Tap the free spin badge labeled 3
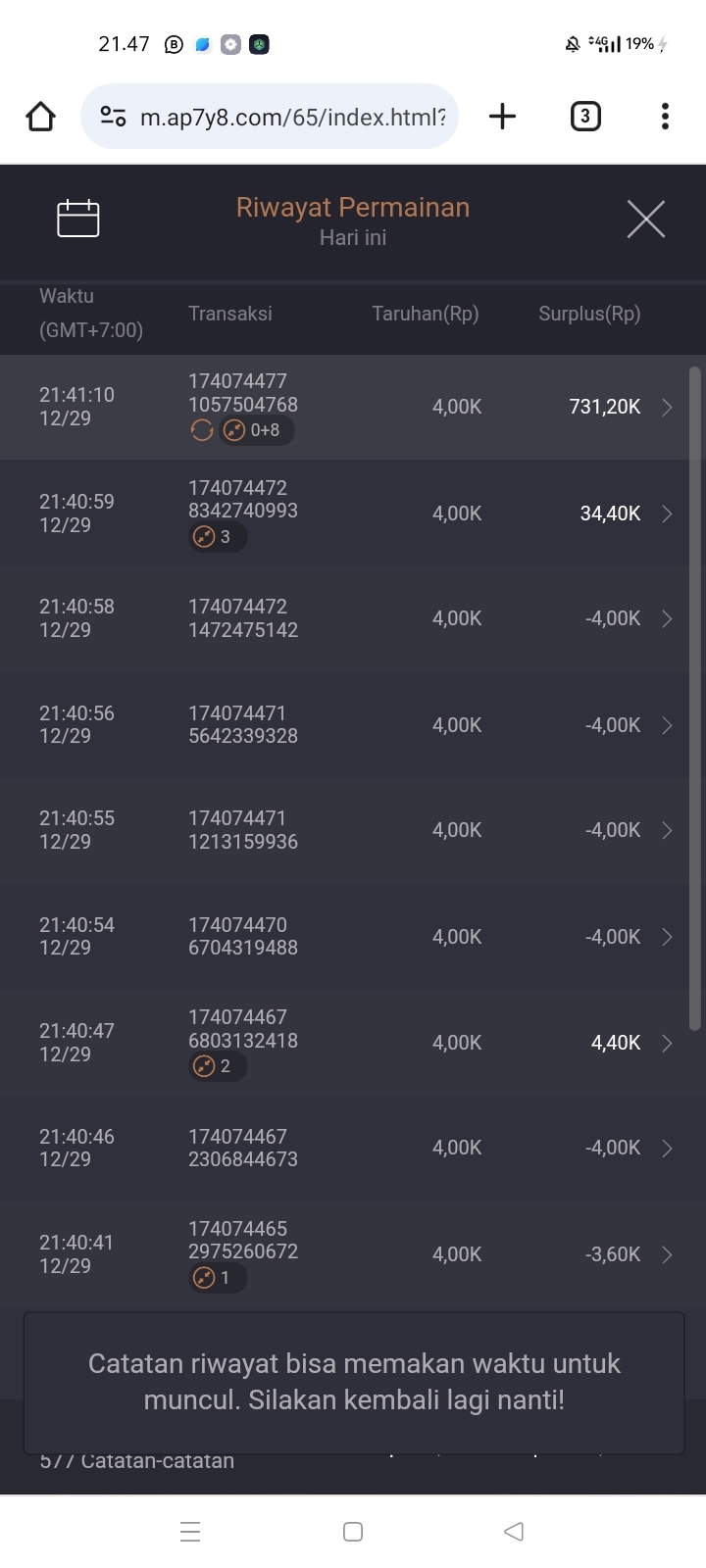Viewport: 706px width, 1568px height. (217, 537)
